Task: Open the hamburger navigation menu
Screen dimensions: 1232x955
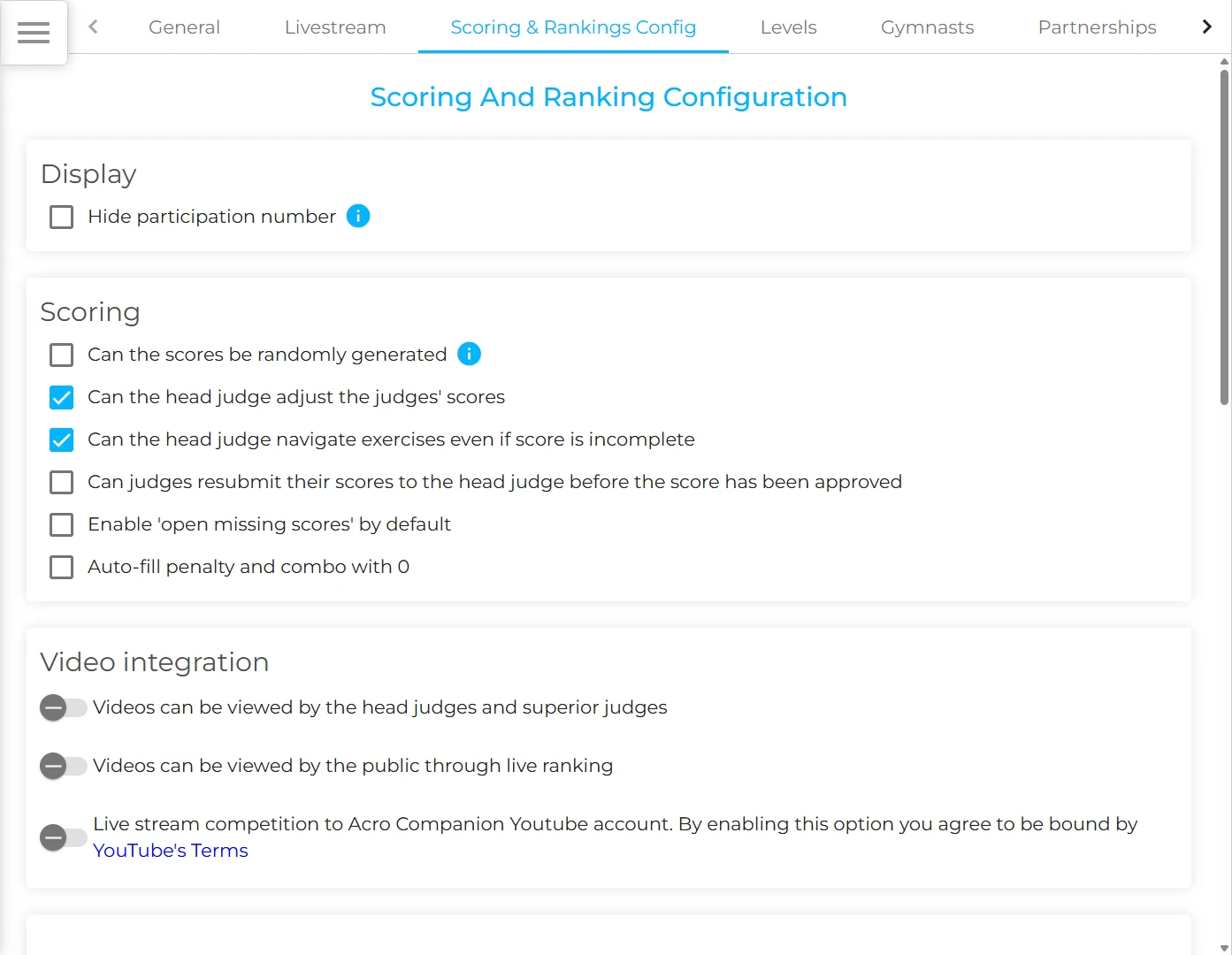Action: [34, 33]
